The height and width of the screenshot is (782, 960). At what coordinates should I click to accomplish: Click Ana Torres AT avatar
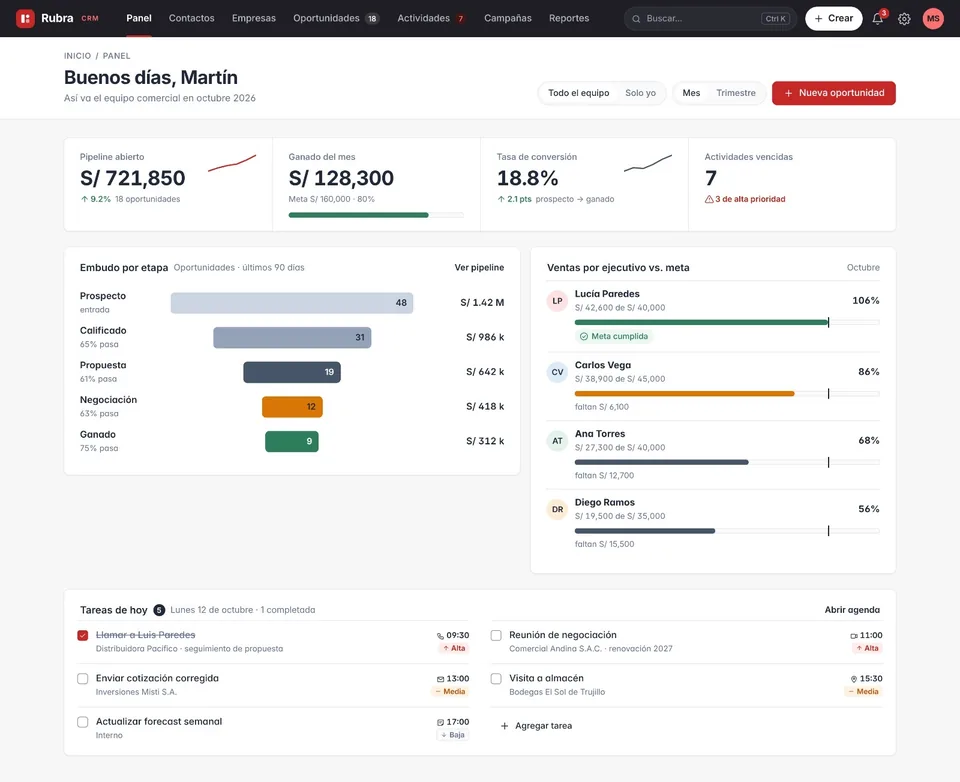pos(557,440)
